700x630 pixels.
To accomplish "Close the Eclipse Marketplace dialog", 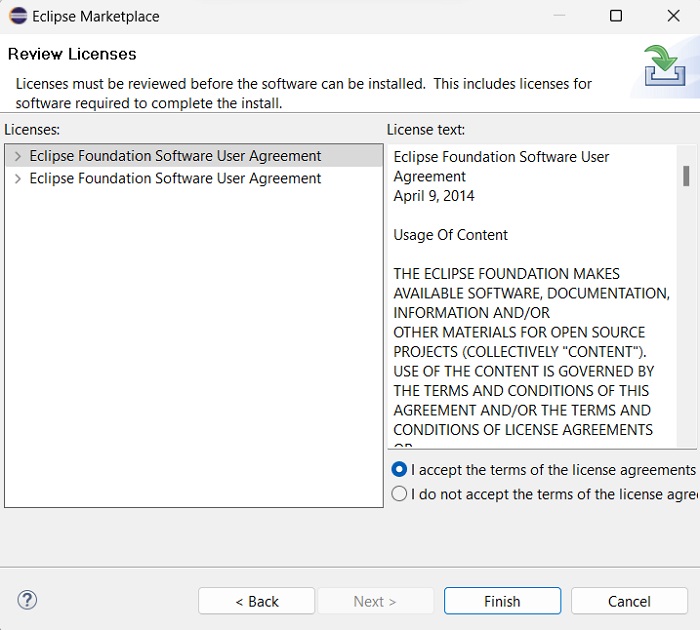I will [x=673, y=16].
